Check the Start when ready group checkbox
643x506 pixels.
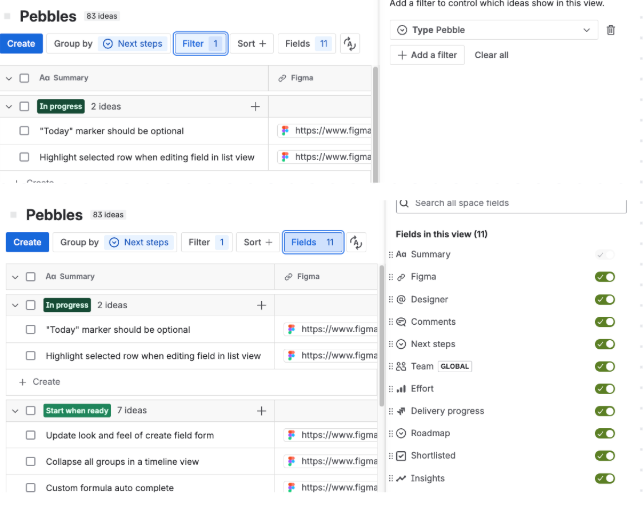[x=30, y=411]
